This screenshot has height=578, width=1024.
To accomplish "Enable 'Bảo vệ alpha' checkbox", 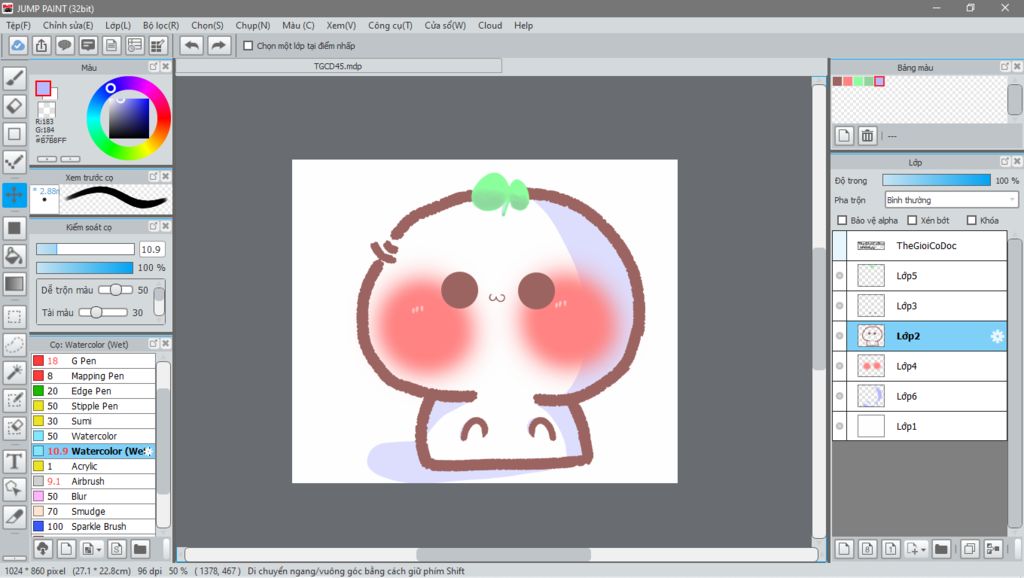I will 842,220.
